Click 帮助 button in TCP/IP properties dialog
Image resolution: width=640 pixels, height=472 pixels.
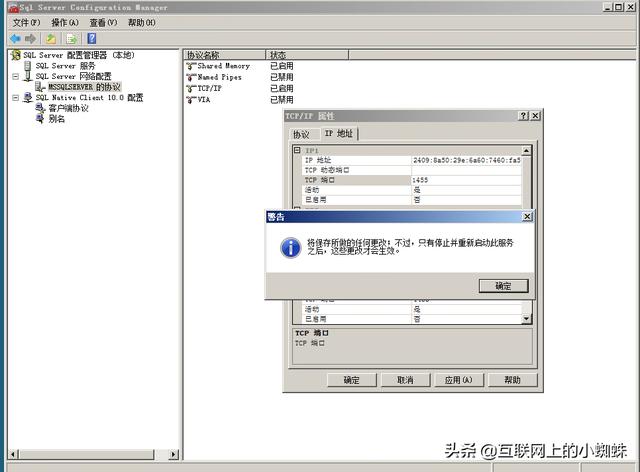(x=513, y=380)
